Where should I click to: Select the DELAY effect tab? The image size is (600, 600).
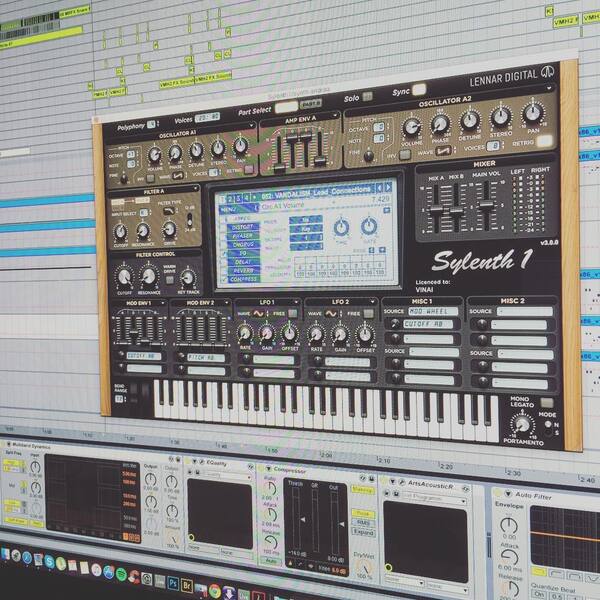point(243,262)
